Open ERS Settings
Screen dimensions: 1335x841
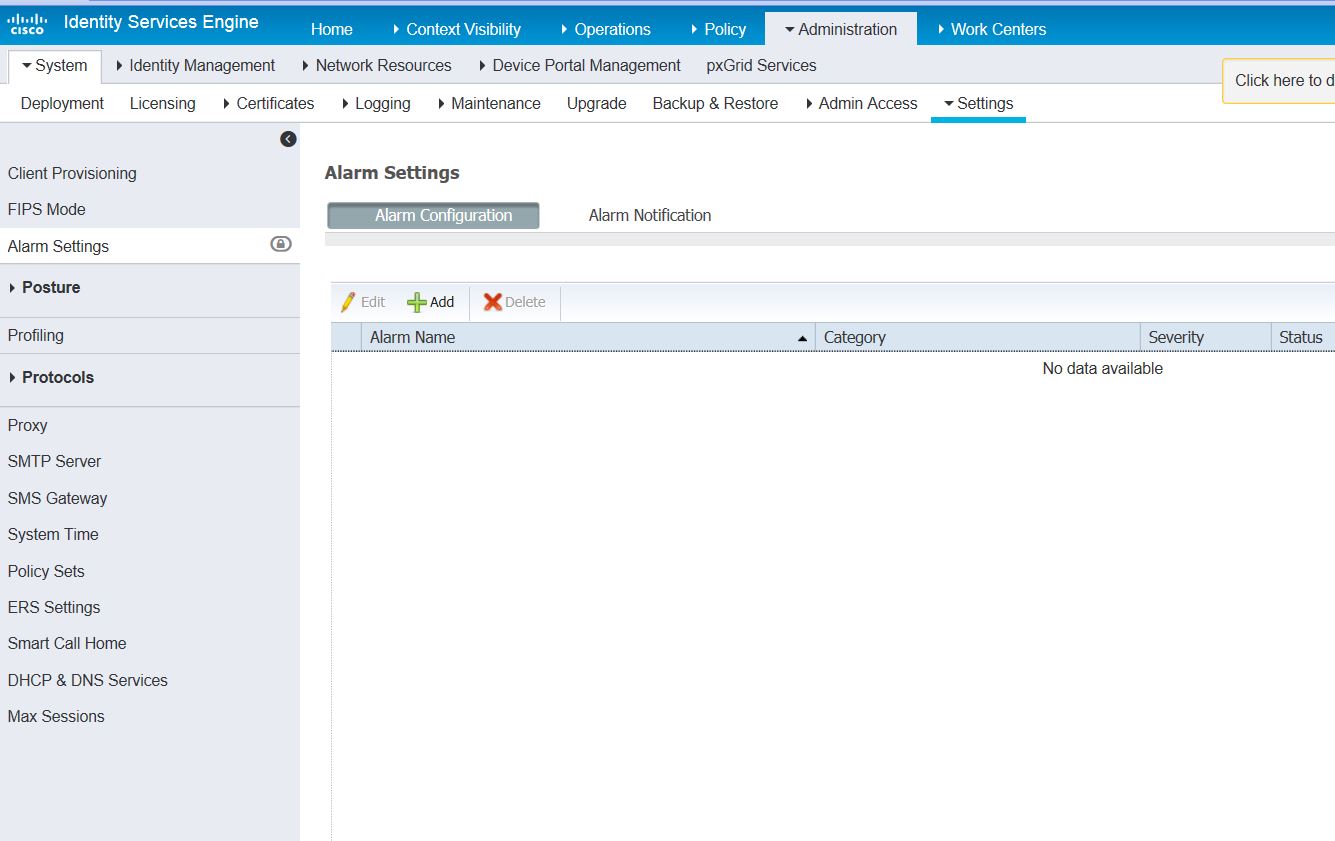coord(54,607)
